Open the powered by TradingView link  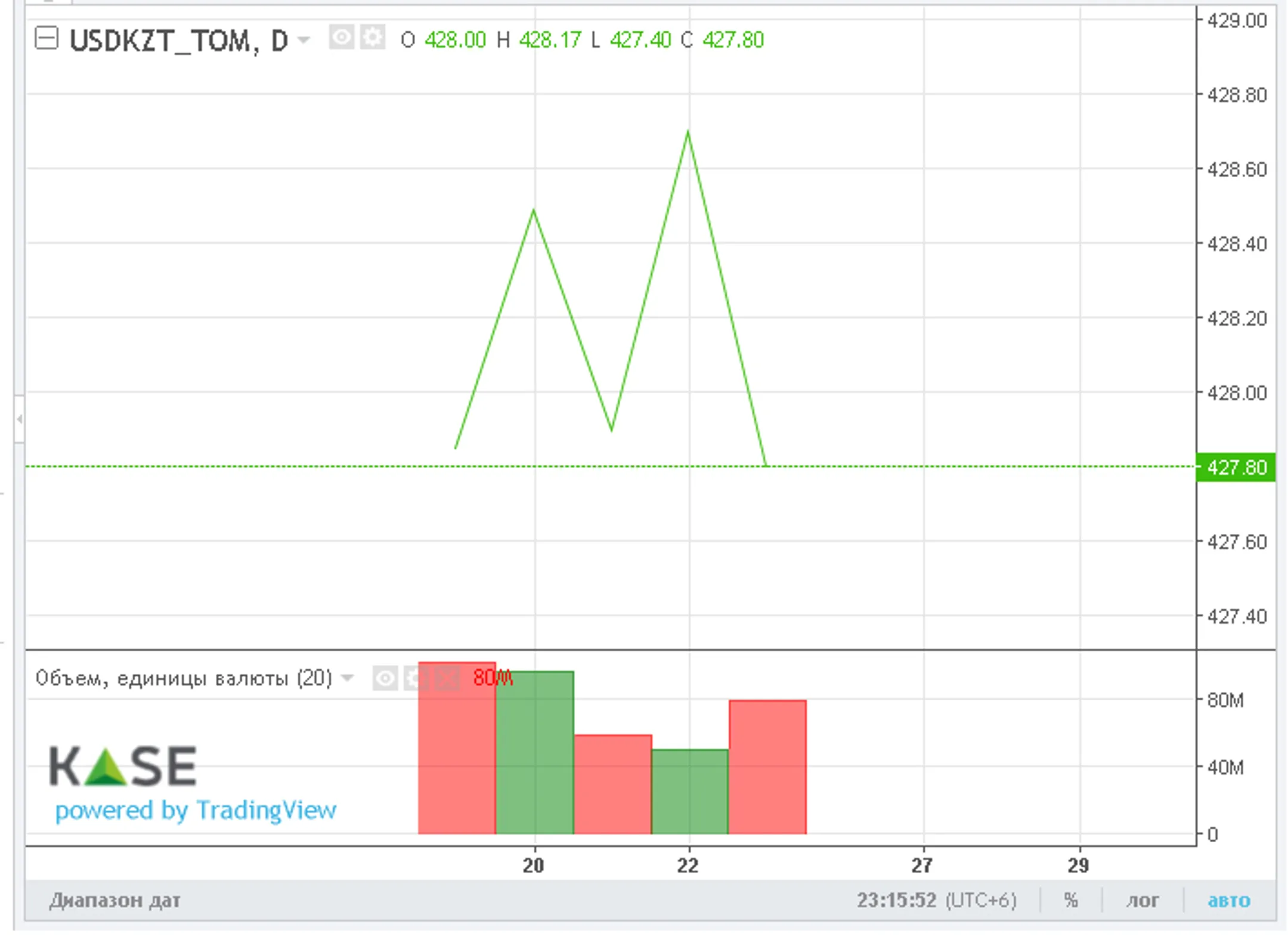196,811
